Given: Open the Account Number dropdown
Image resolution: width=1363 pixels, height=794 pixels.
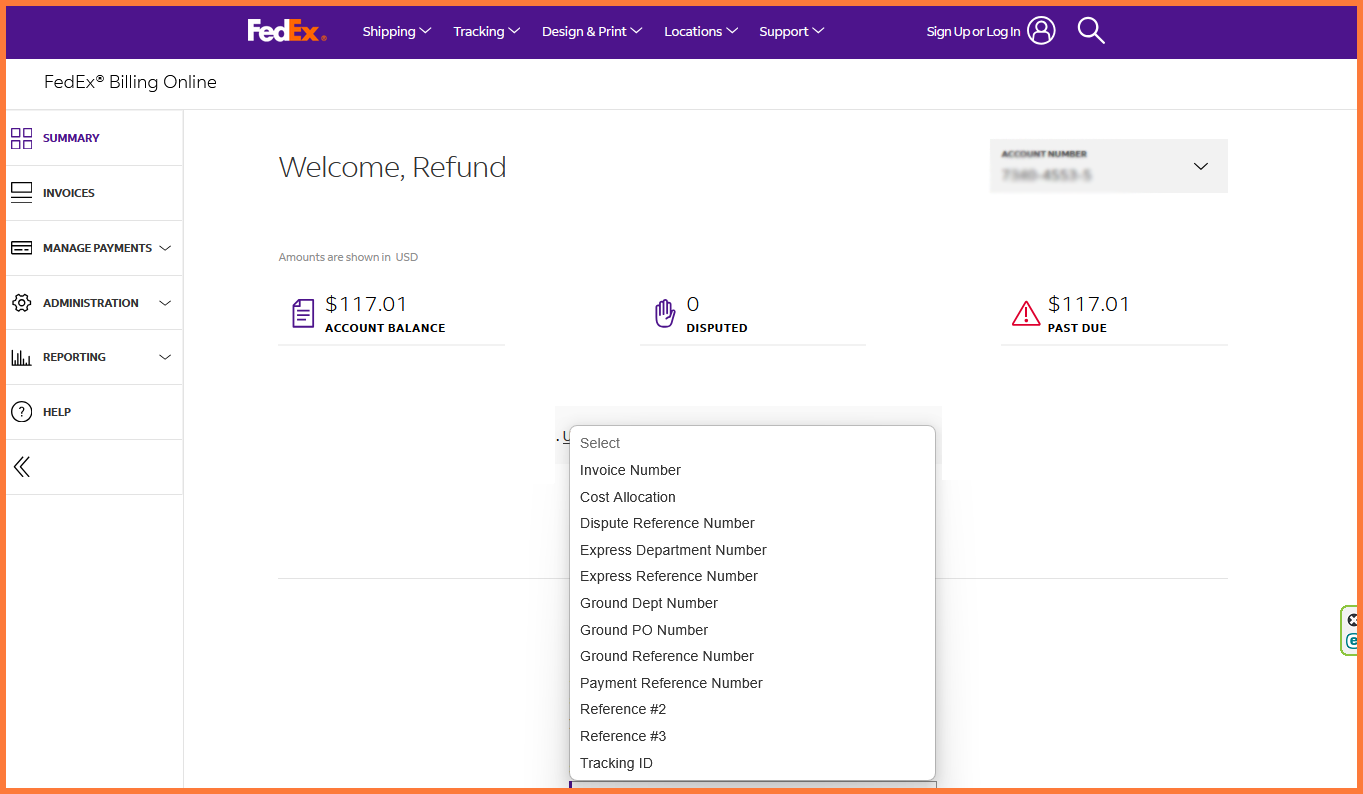Looking at the screenshot, I should click(x=1108, y=166).
